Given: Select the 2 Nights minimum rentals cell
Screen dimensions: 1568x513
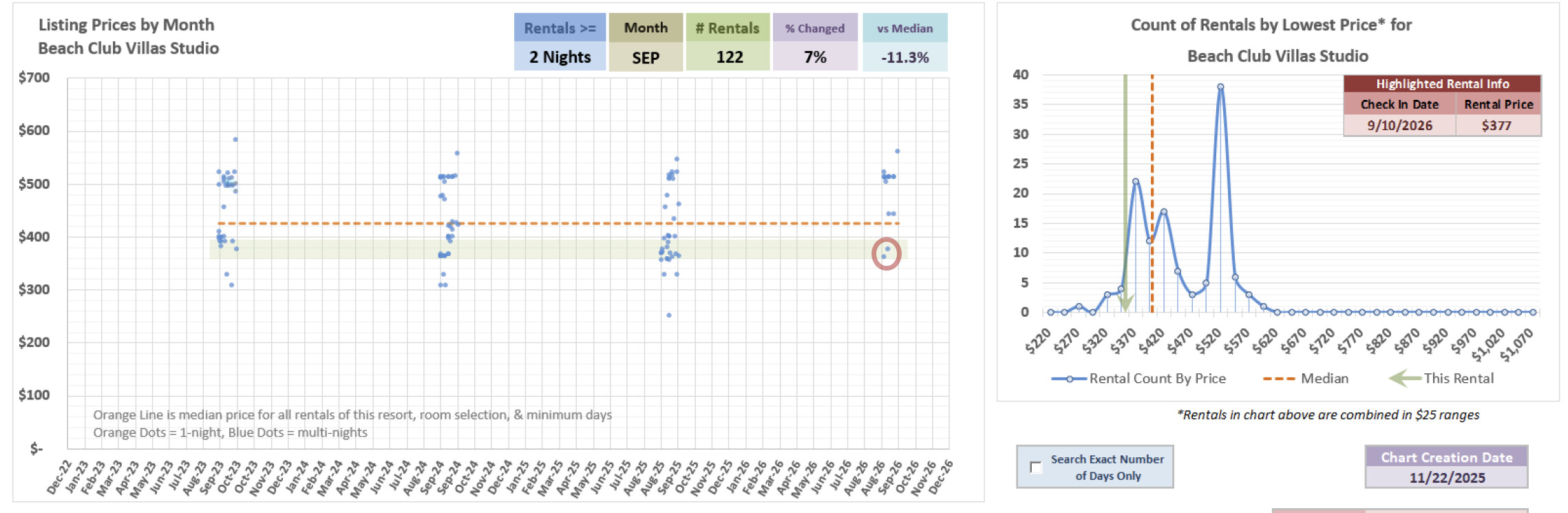Looking at the screenshot, I should pos(560,57).
